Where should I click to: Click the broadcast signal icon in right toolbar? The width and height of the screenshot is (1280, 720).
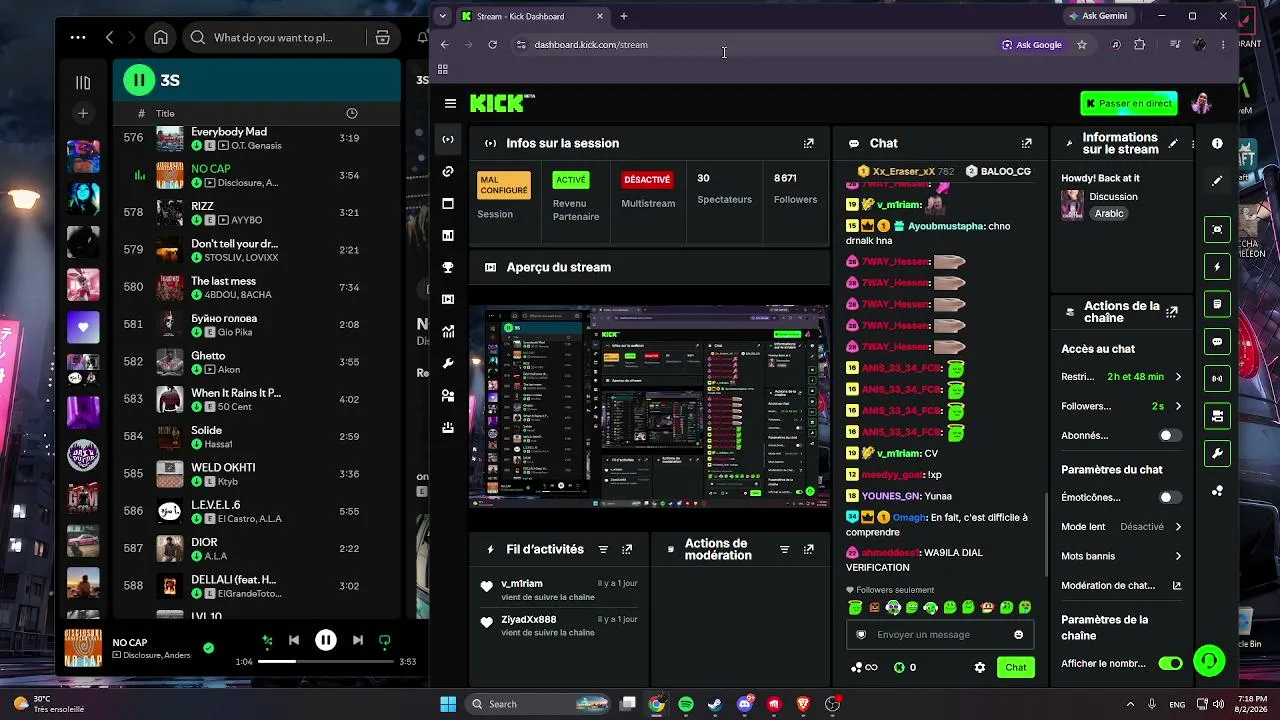pyautogui.click(x=1217, y=379)
